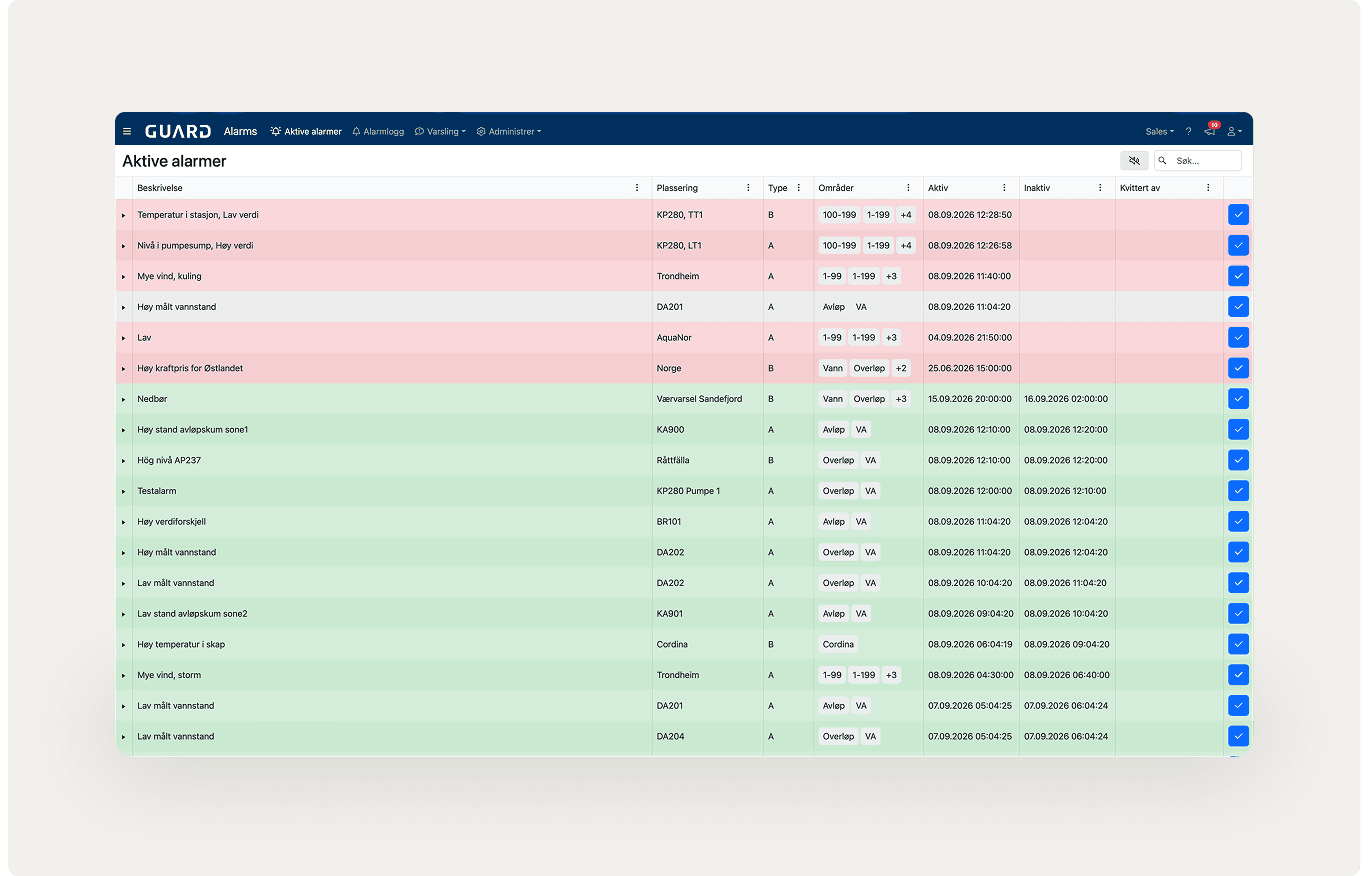Open announcements with the red badge

point(1210,130)
